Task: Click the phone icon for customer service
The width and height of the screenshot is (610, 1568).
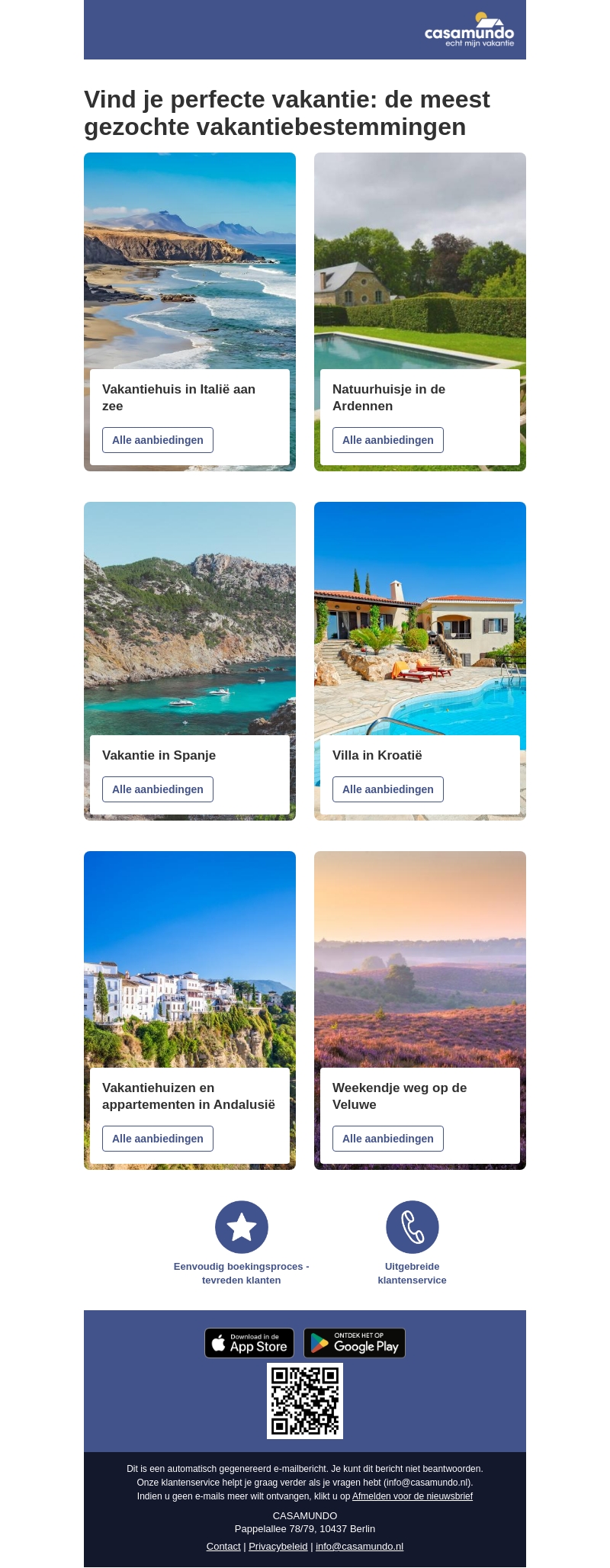Action: [413, 1227]
